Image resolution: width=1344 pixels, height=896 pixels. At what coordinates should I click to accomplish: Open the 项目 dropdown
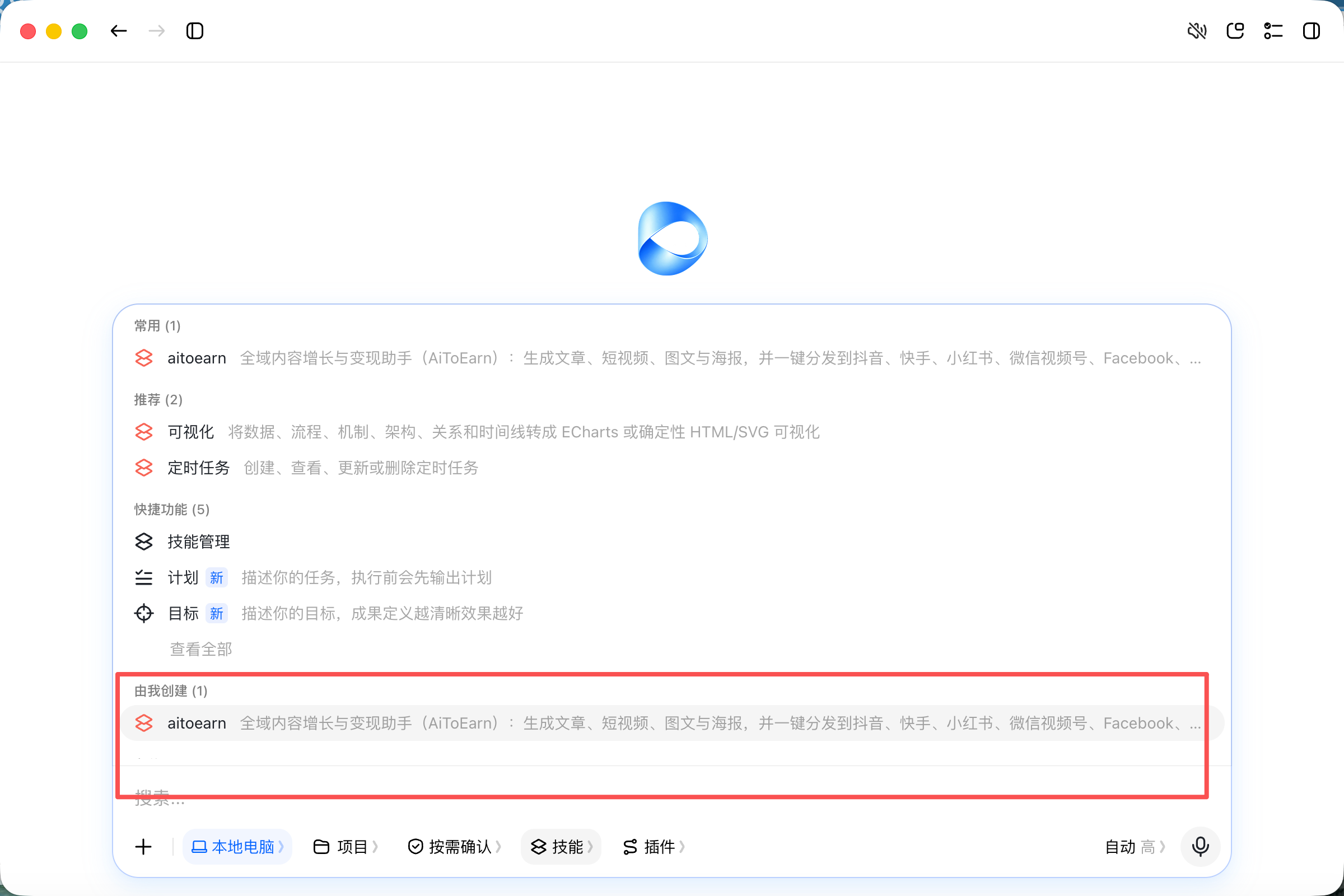(346, 847)
